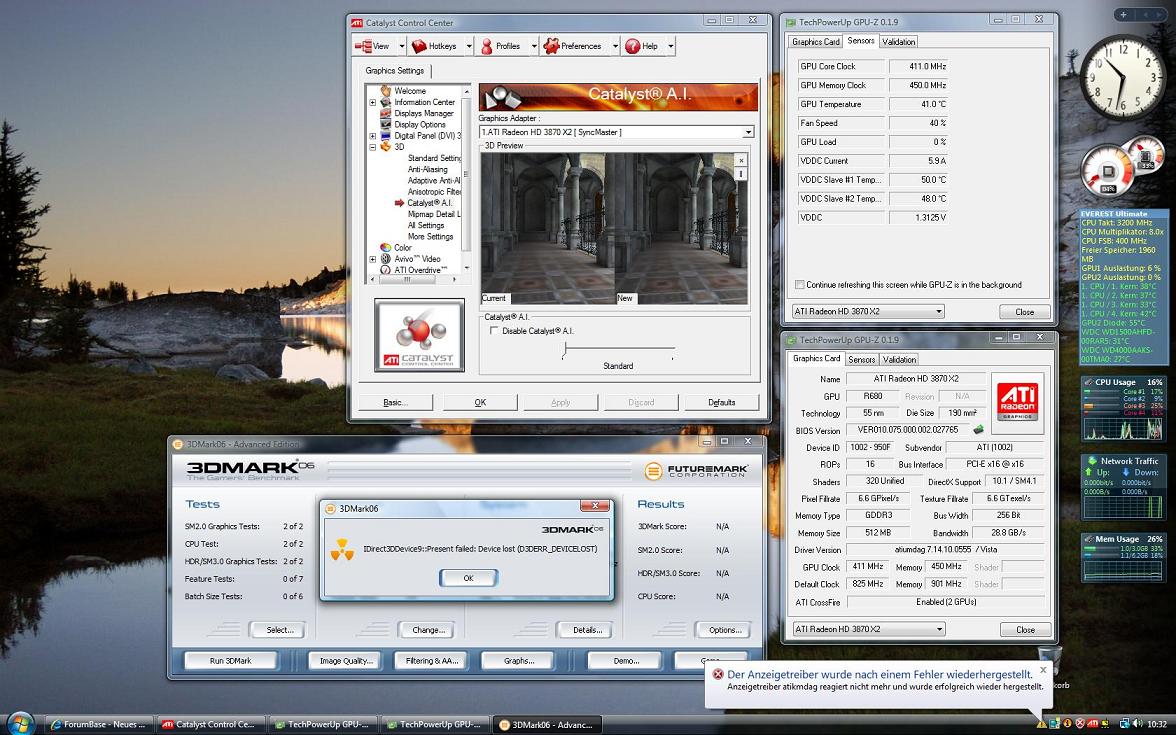1176x735 pixels.
Task: Select the Avivo Video film reel icon
Action: (386, 259)
